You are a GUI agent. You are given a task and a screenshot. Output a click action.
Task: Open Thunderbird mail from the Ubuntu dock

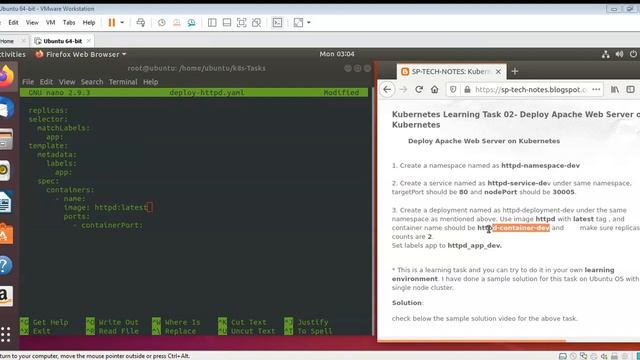pos(6,108)
